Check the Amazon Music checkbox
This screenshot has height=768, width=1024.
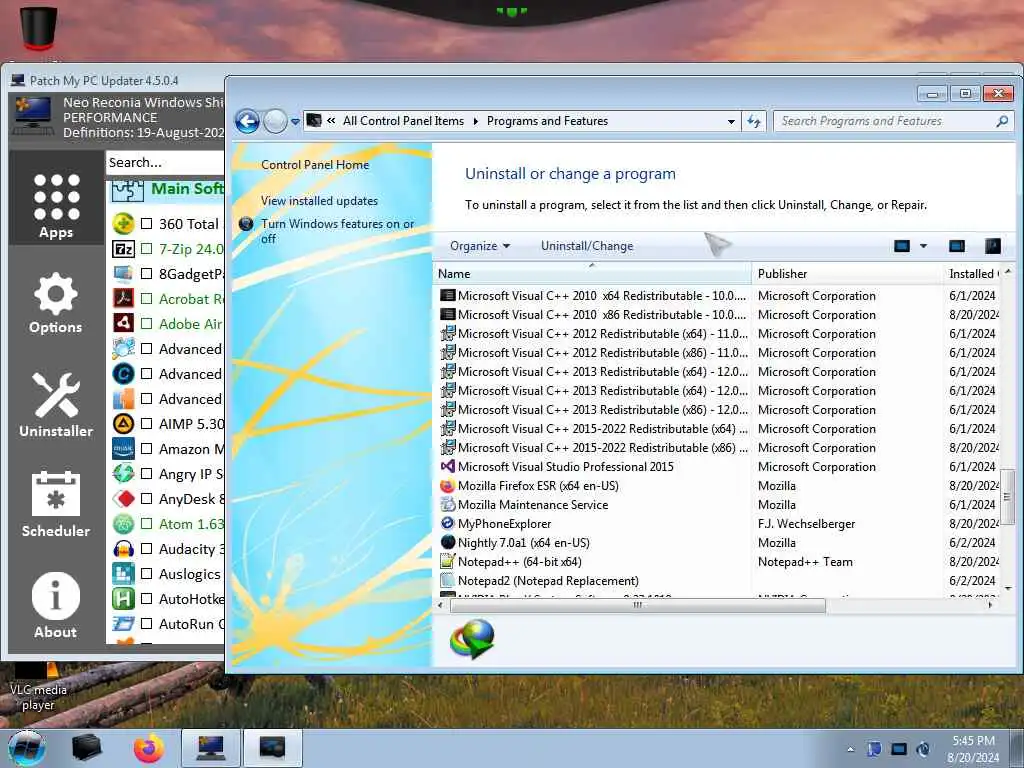(147, 449)
